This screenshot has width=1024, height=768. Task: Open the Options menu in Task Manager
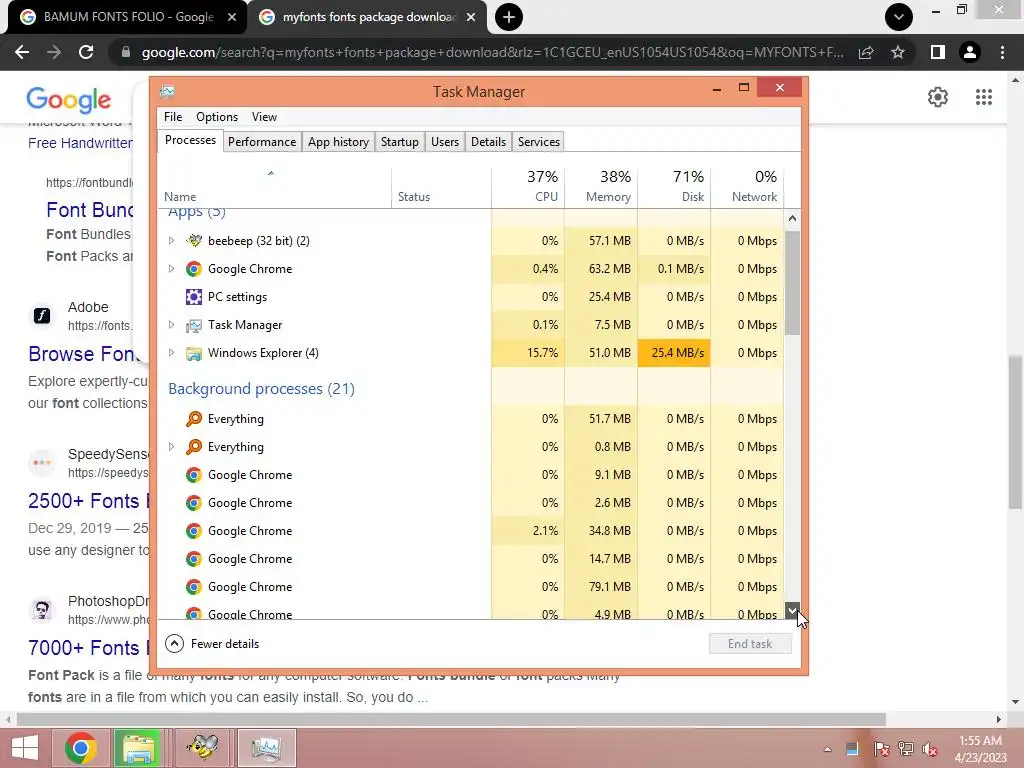coord(217,117)
